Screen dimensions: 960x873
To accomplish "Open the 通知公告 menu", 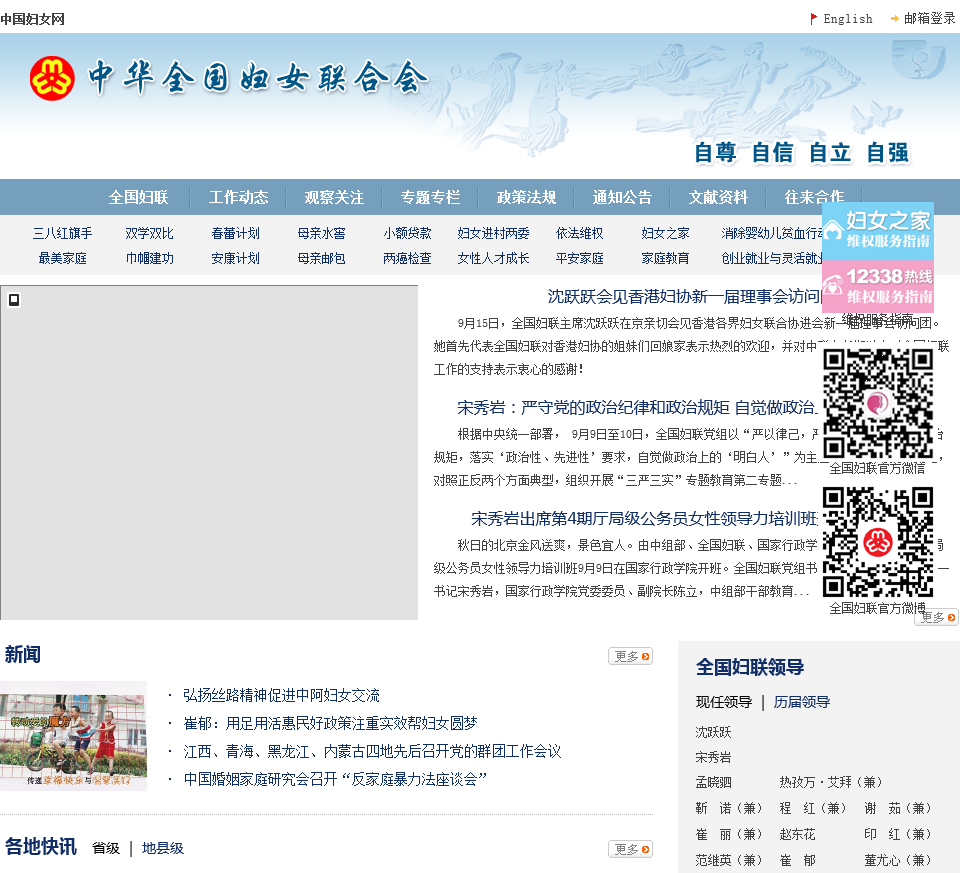I will (622, 197).
